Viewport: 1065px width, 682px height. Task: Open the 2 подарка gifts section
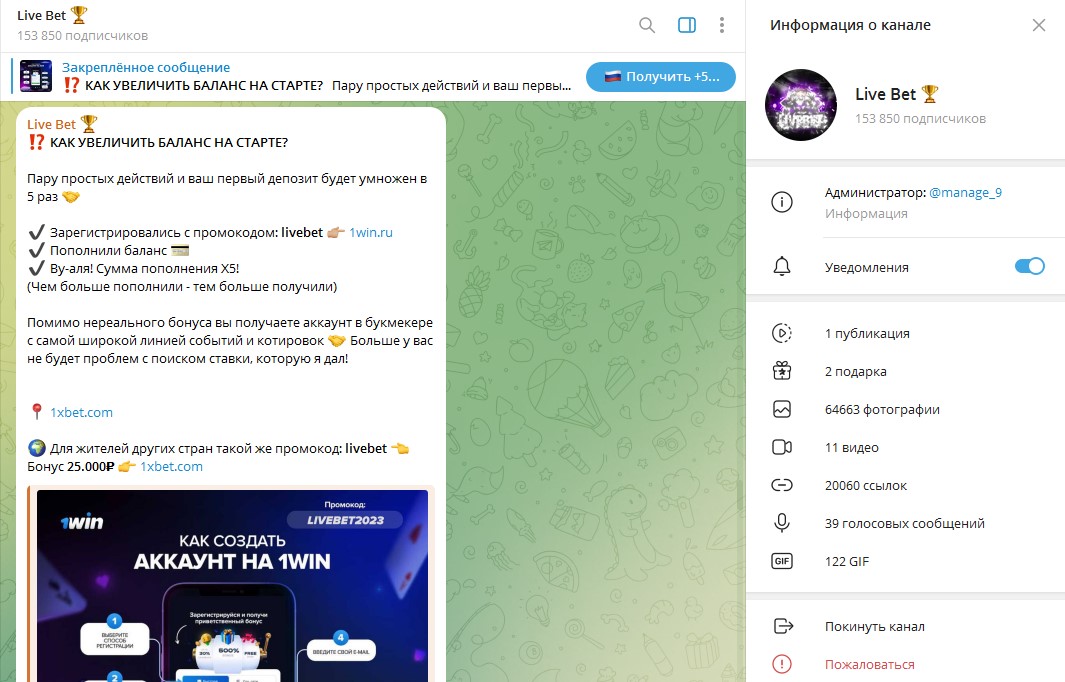click(855, 371)
